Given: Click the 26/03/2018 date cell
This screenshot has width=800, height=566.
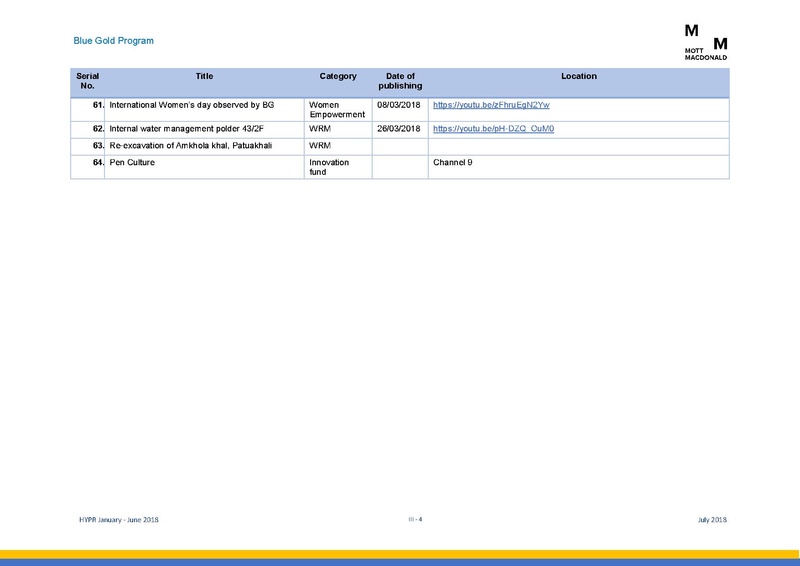Looking at the screenshot, I should (x=398, y=129).
